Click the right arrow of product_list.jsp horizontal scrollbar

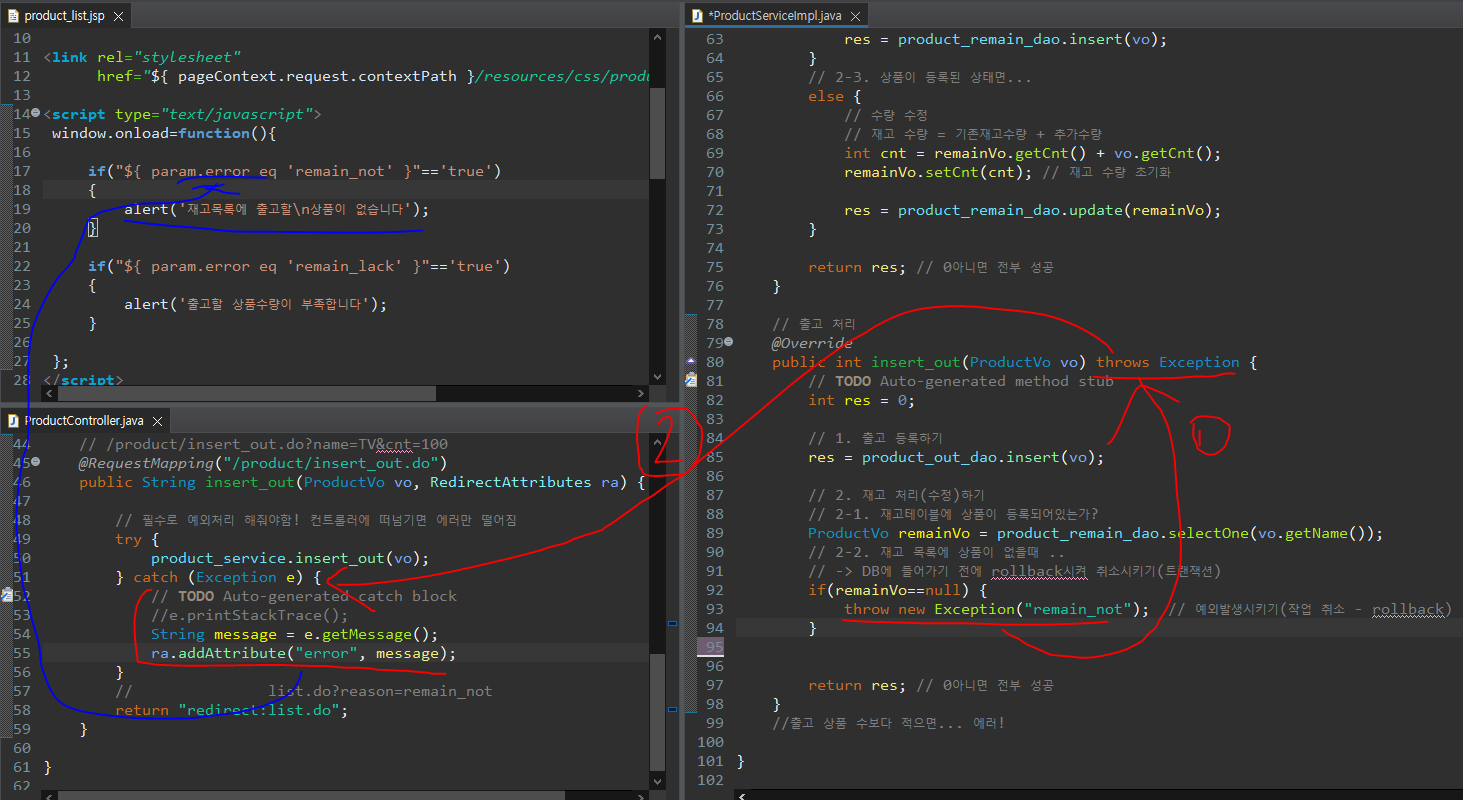click(x=642, y=393)
